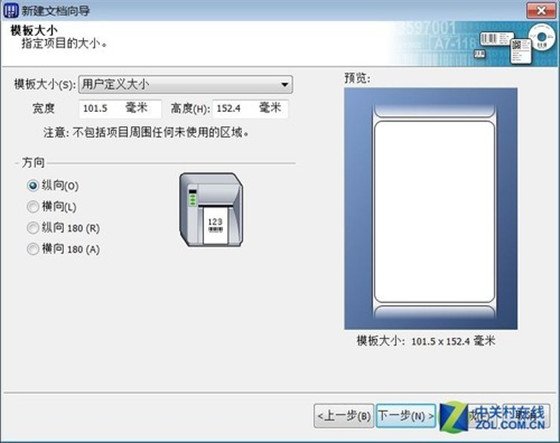Go back with 上一步(B) button
Screen dimensions: 560x443
(344, 416)
